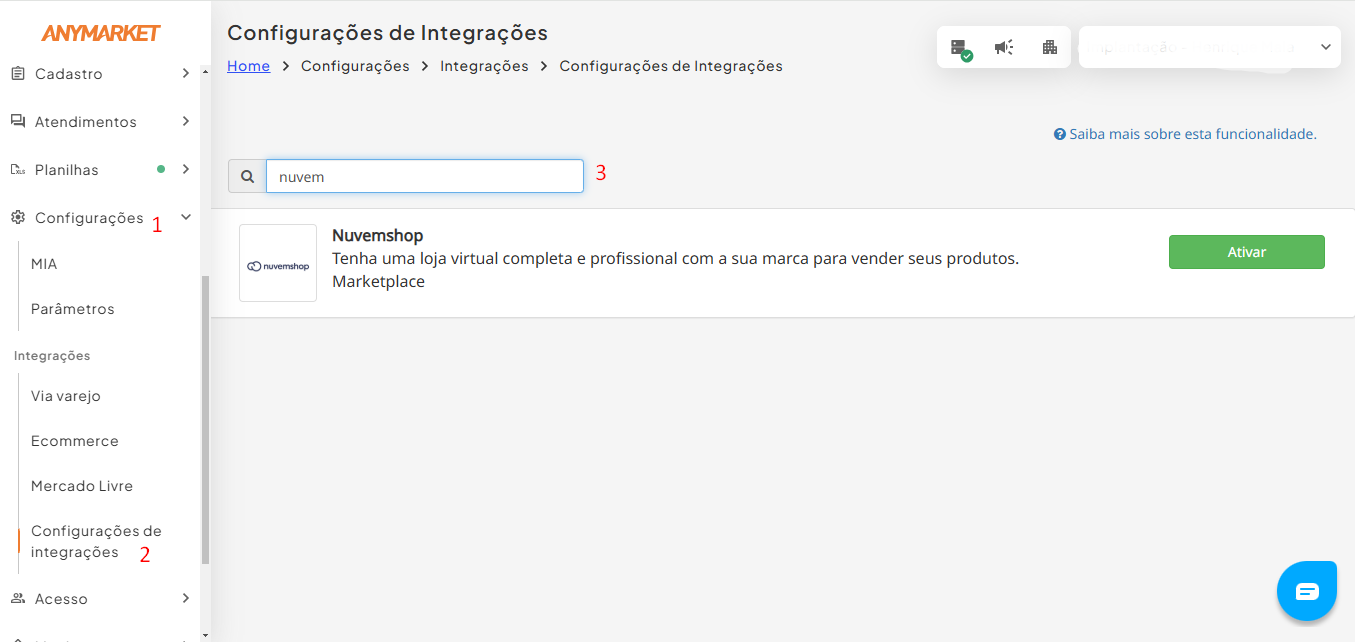This screenshot has width=1355, height=642.
Task: Click the Planilhas green status dot
Action: [161, 169]
